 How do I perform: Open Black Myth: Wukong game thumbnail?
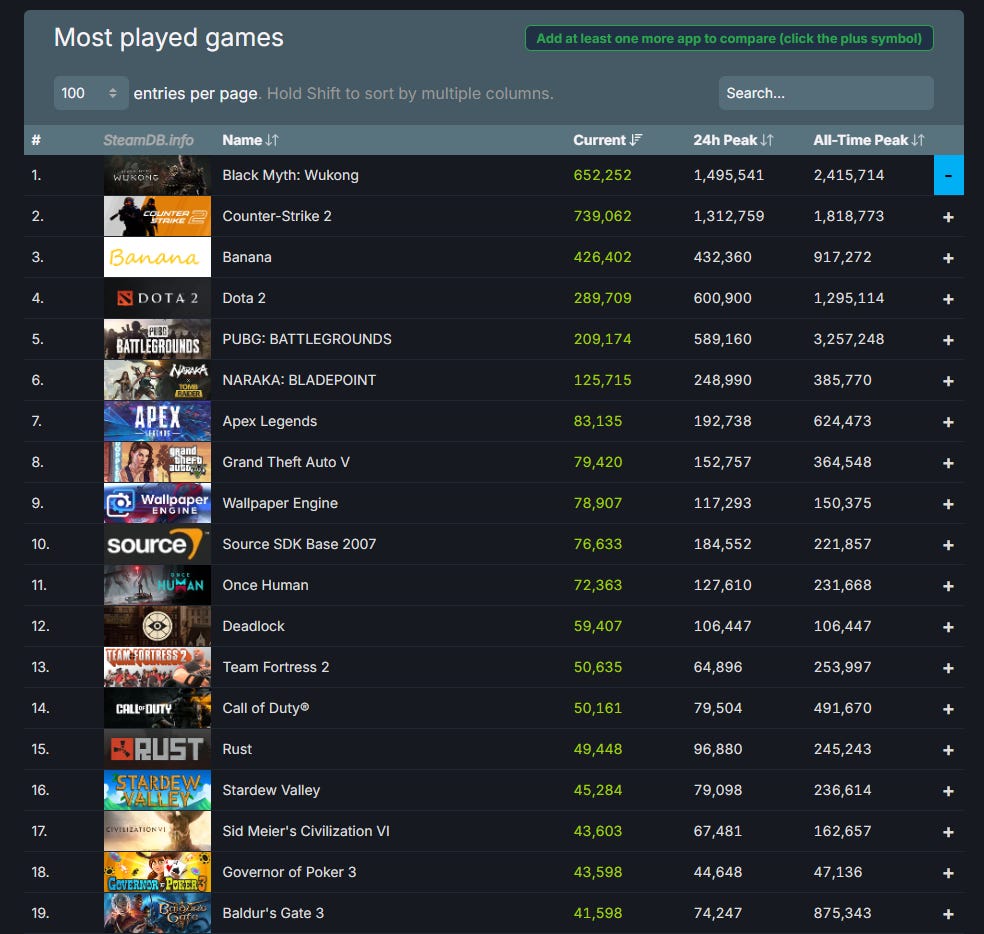157,175
